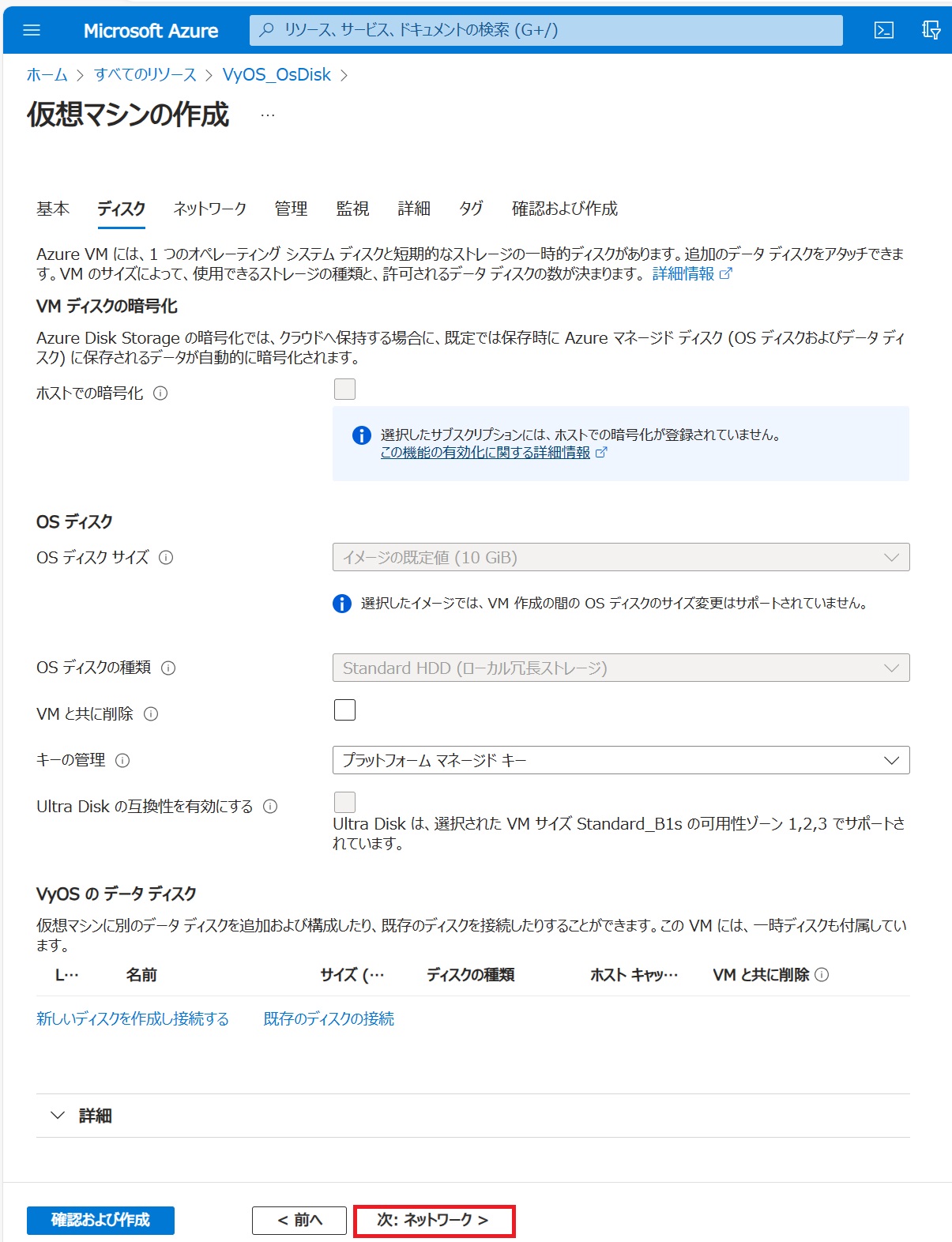Open この機能の有効化に関する詳細情報 link
Image resolution: width=952 pixels, height=1242 pixels.
(x=485, y=452)
